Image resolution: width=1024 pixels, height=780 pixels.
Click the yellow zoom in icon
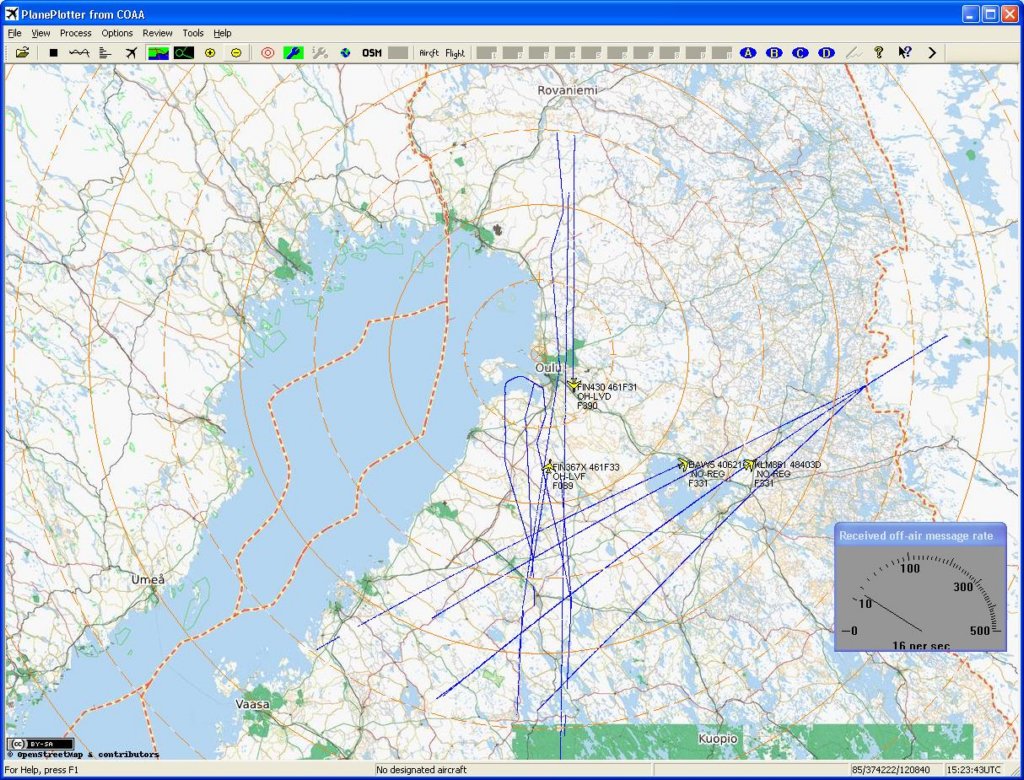coord(210,53)
